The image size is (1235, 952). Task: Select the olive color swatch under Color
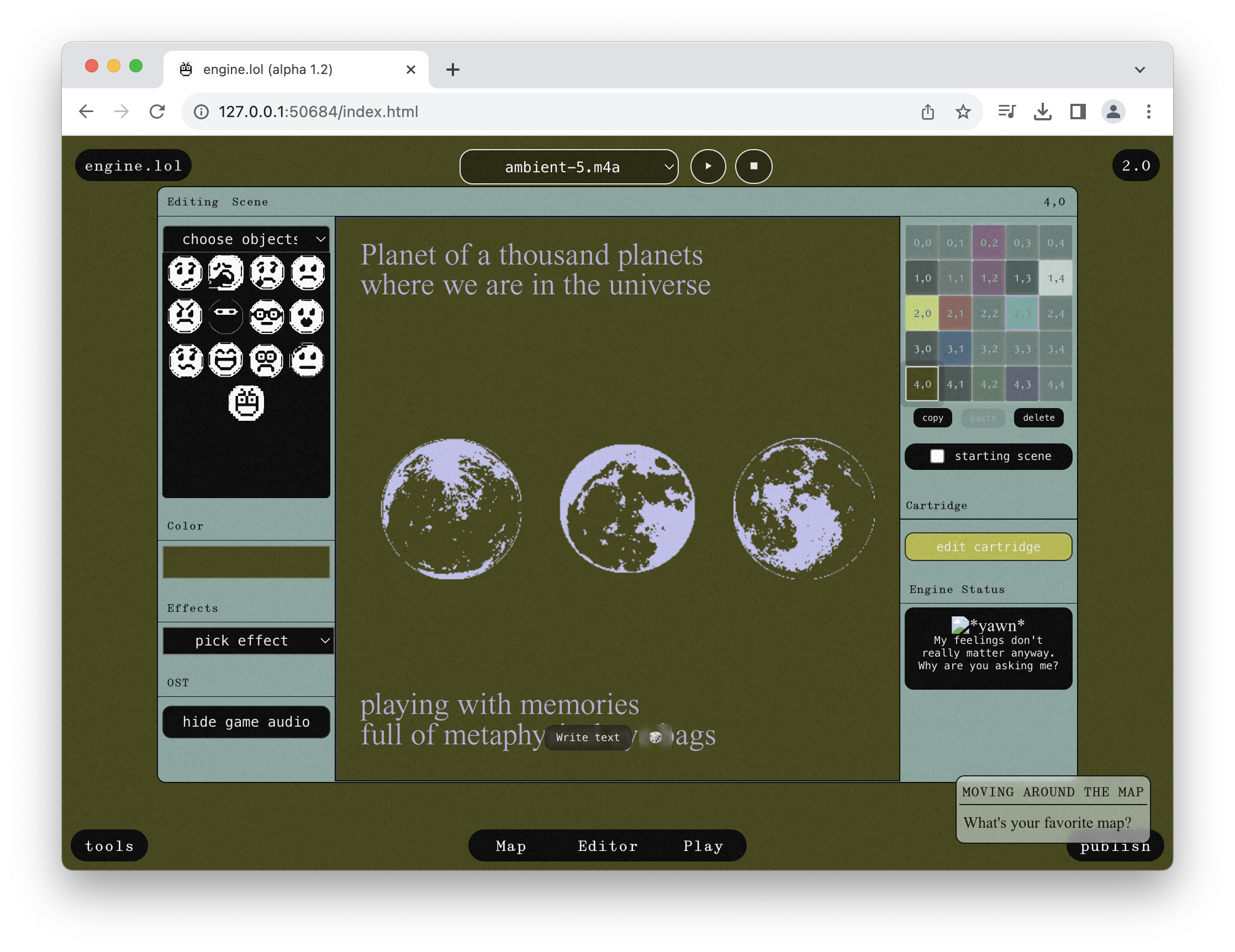tap(246, 561)
